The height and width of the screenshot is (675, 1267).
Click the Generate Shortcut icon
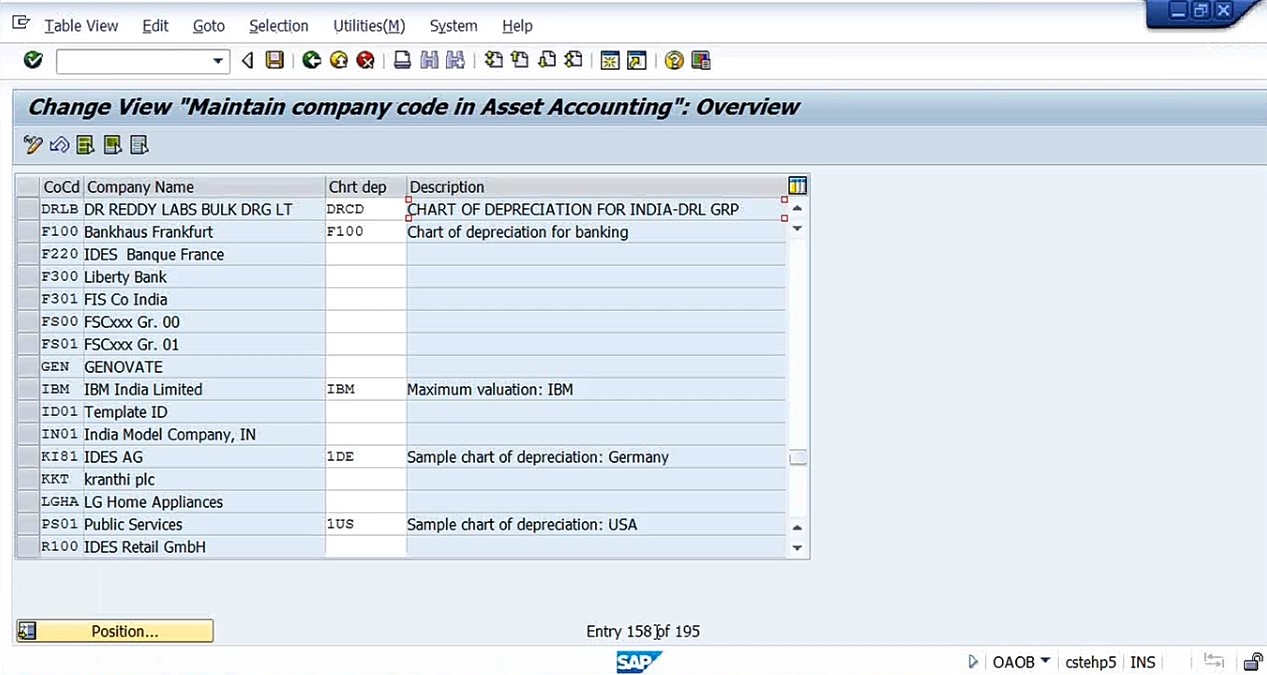637,61
